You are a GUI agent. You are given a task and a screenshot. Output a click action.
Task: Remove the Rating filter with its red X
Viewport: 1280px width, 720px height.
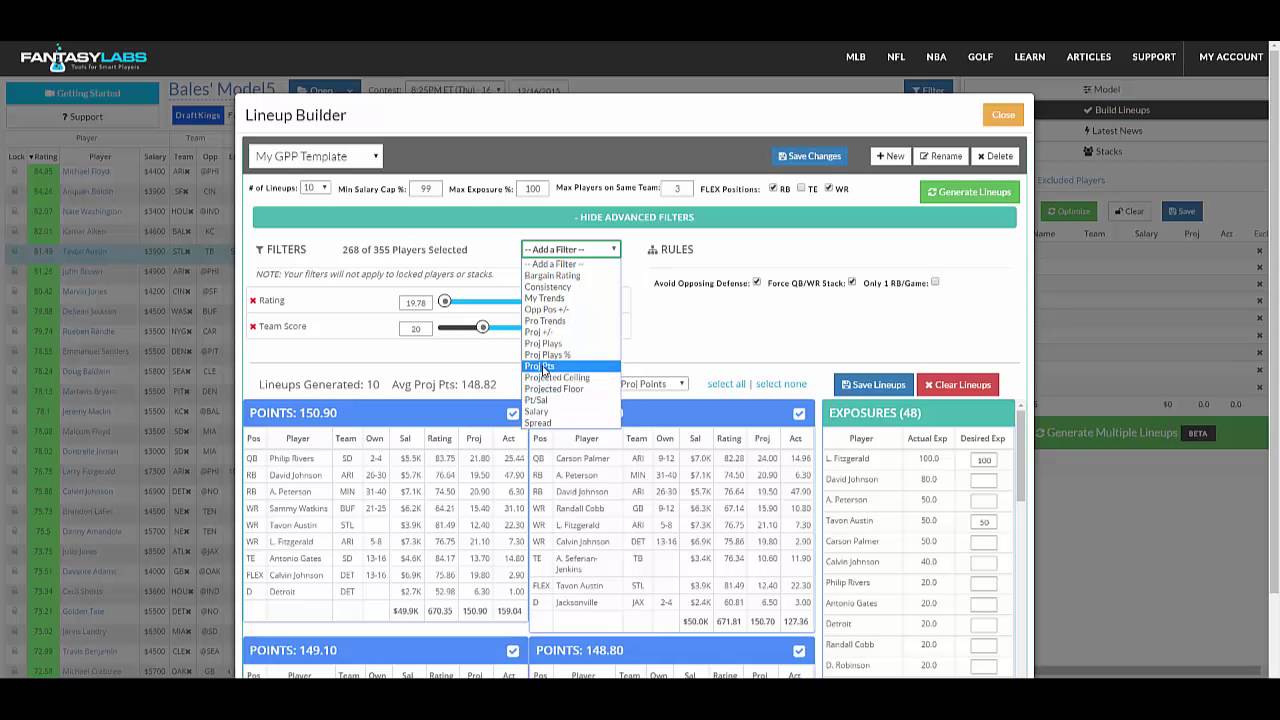click(252, 300)
